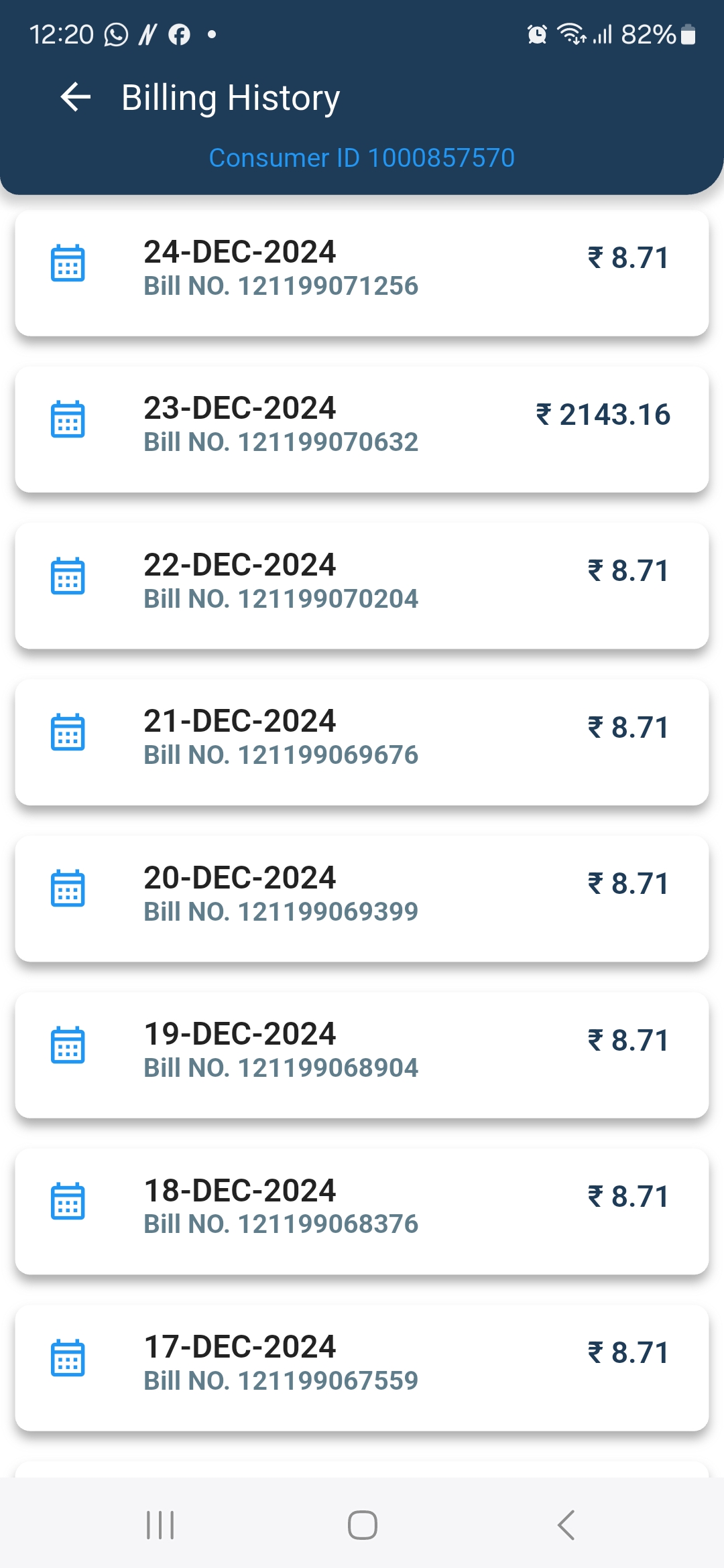Tap ₹ 8.71 amount for 18-DEC-2024
This screenshot has height=1568, width=724.
point(628,1197)
